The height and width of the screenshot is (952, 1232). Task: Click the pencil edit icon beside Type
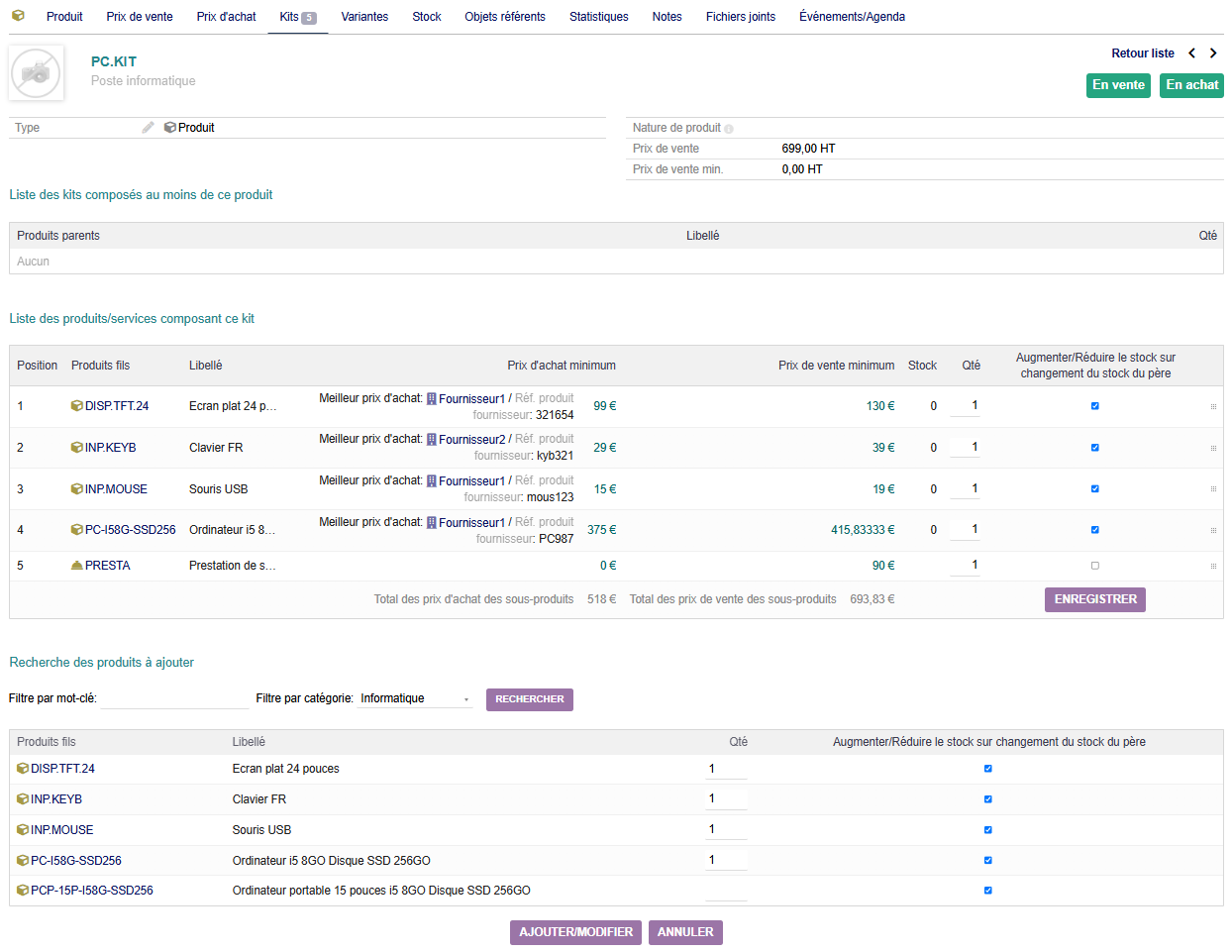click(148, 128)
